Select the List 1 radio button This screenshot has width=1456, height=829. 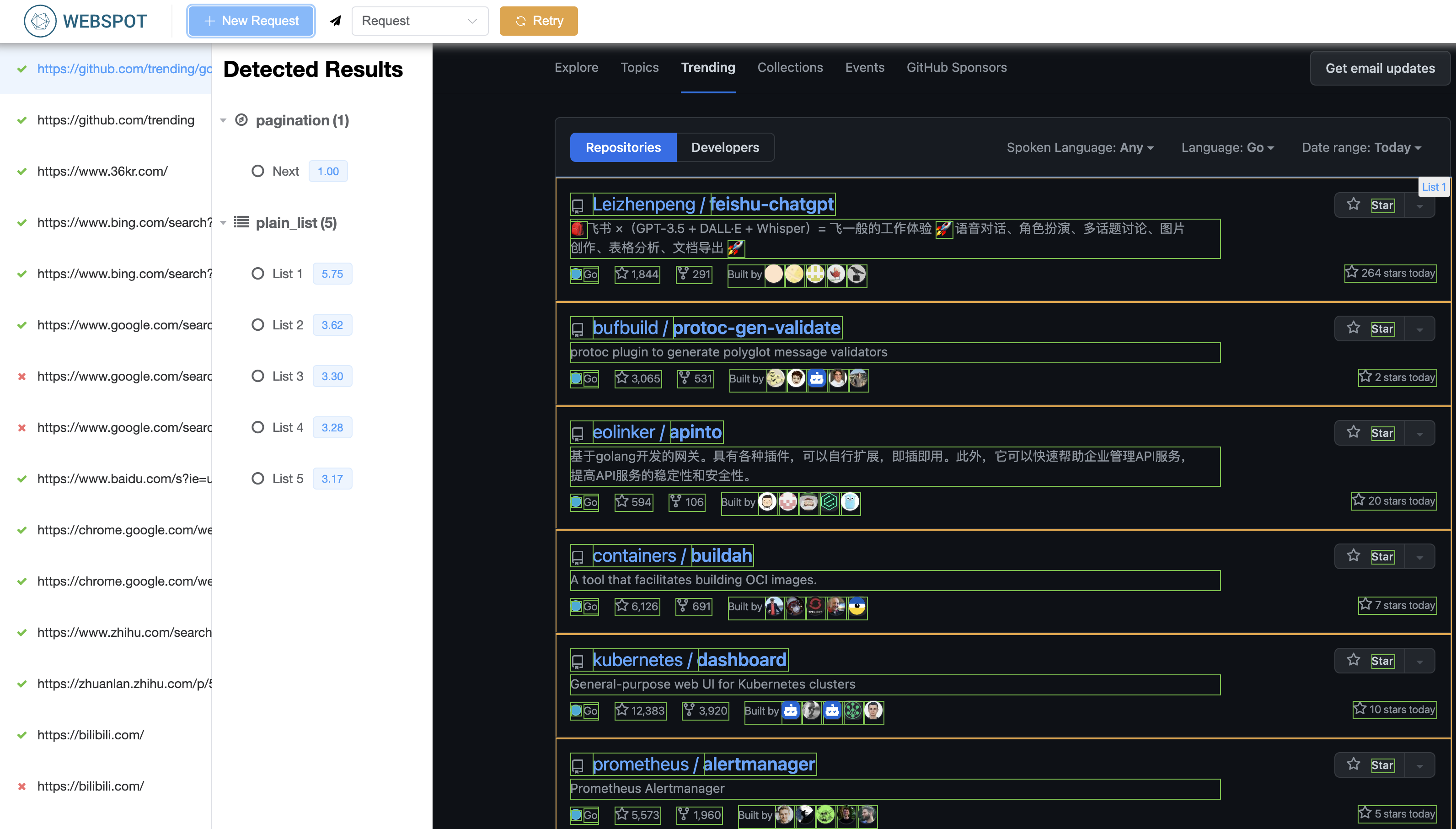(258, 273)
